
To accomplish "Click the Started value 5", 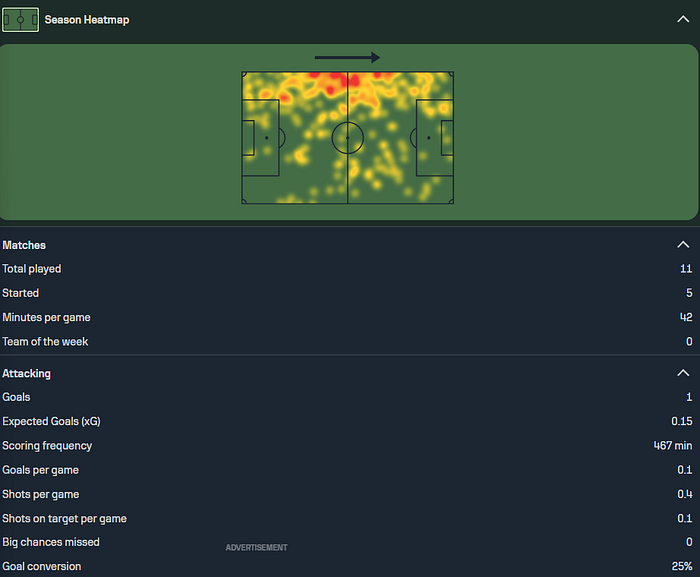I will pyautogui.click(x=689, y=293).
